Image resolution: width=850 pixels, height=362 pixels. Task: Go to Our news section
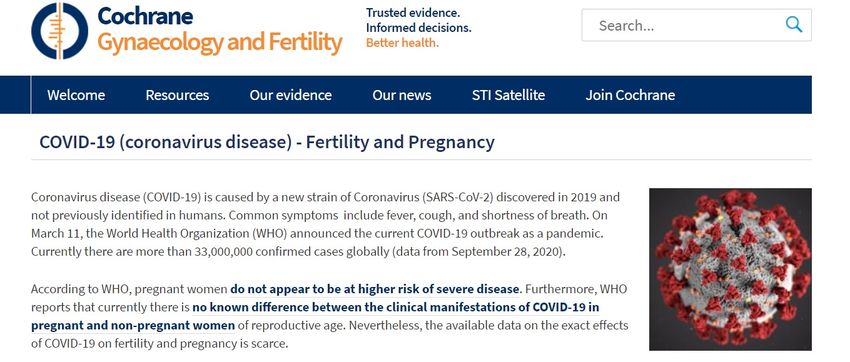tap(402, 95)
